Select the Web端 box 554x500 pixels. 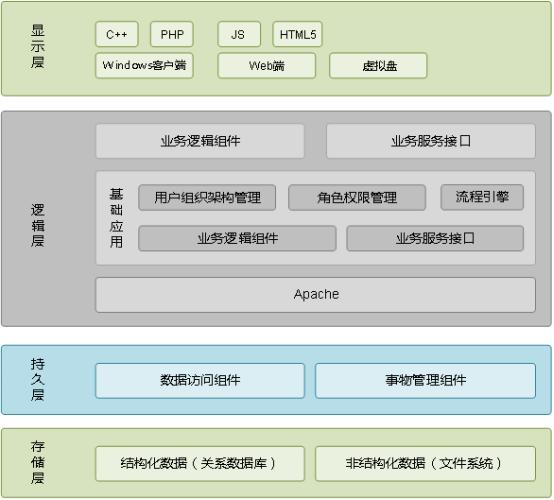pos(267,65)
